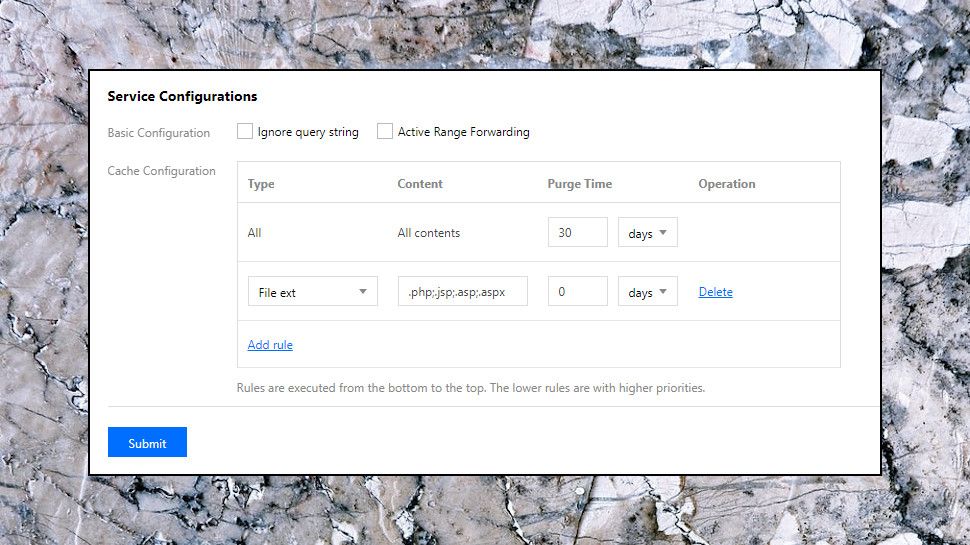Click the Cache Configuration label

coord(161,171)
